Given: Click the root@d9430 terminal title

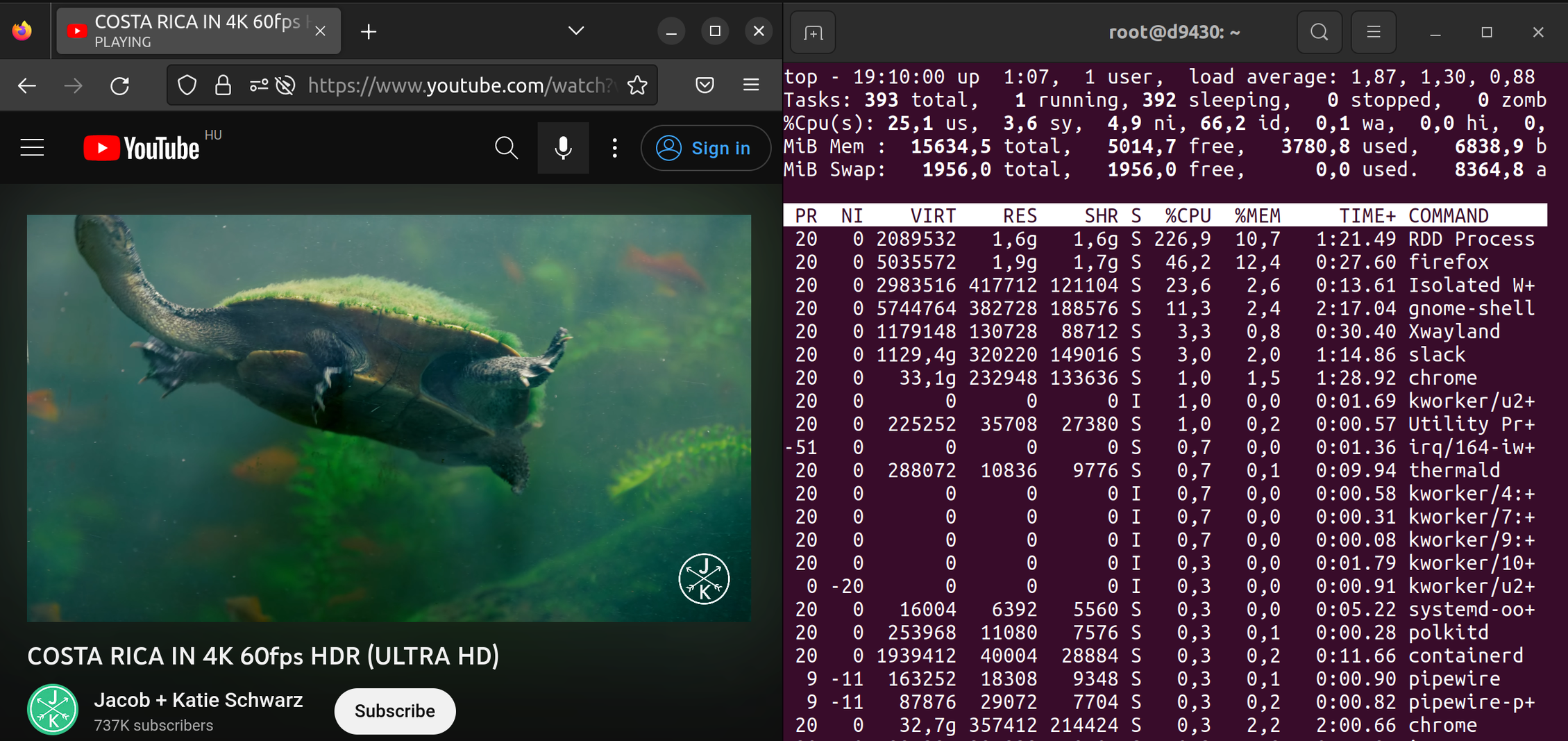Looking at the screenshot, I should pos(1174,32).
